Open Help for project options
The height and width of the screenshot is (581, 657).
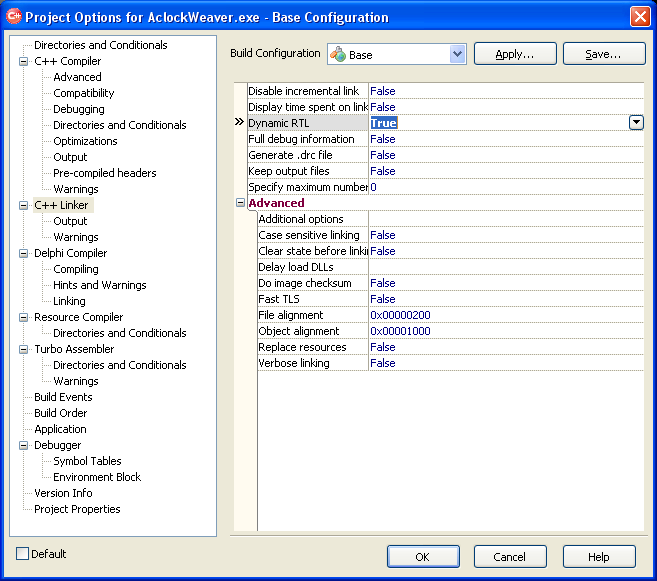pyautogui.click(x=599, y=557)
